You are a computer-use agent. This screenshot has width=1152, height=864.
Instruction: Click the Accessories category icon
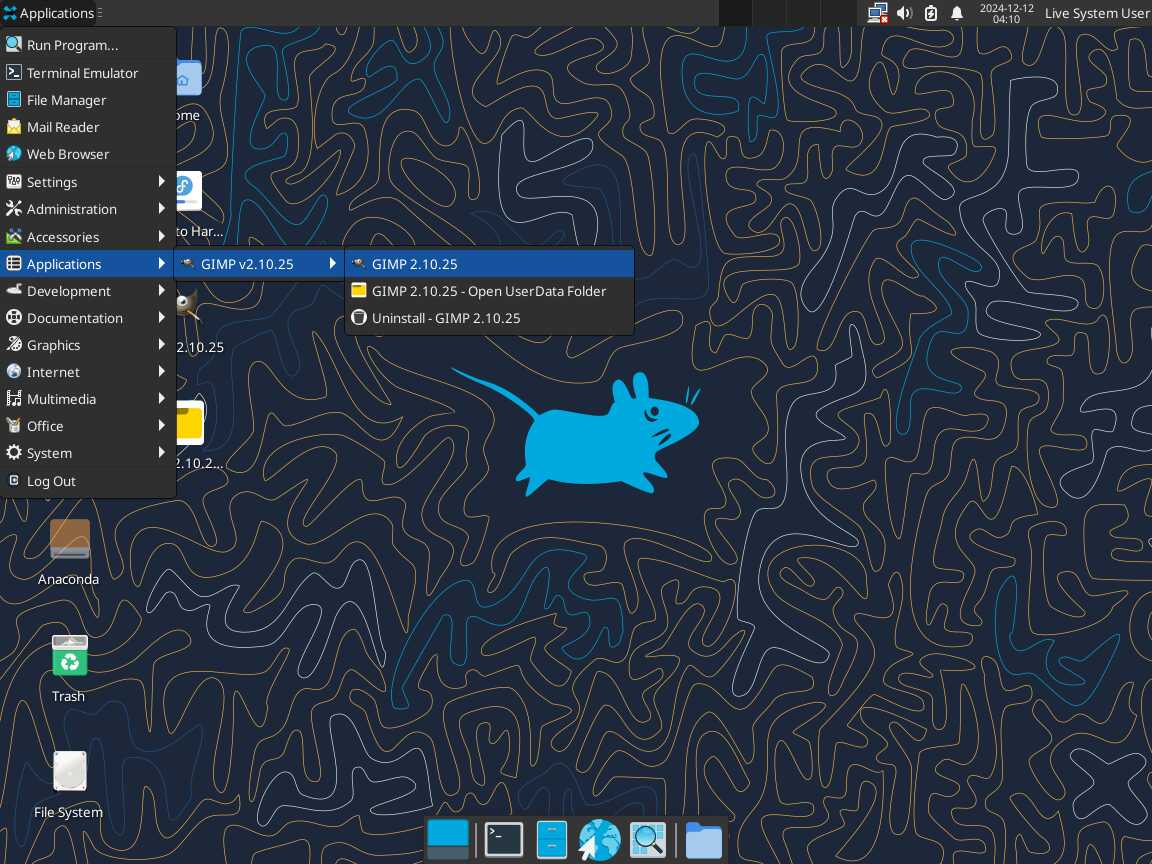pyautogui.click(x=13, y=236)
